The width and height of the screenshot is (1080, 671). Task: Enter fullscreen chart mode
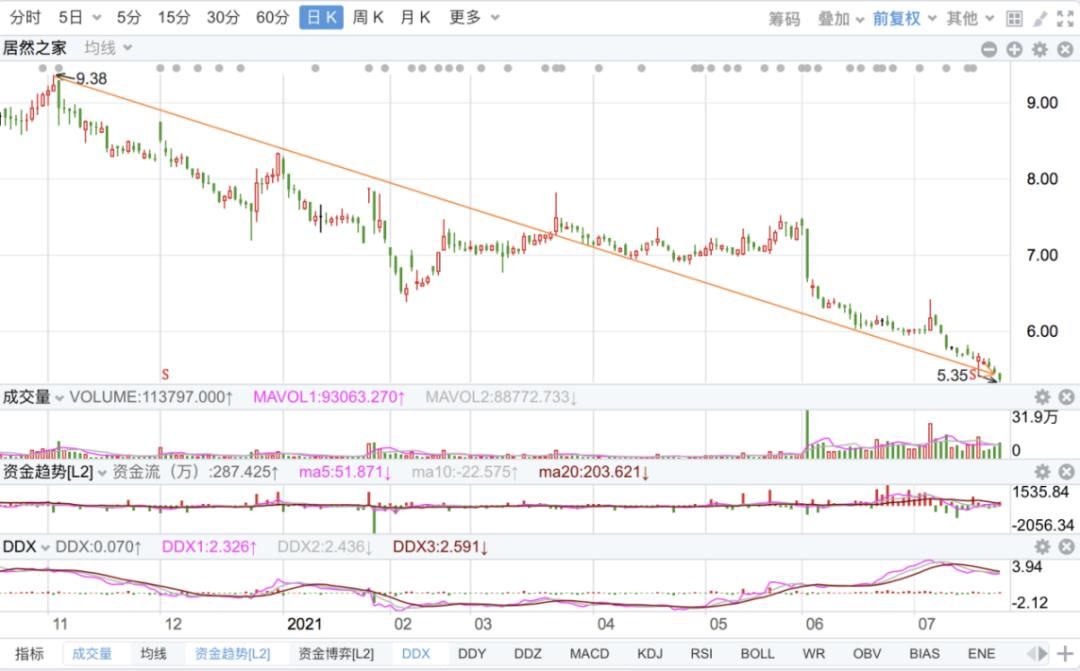1066,19
